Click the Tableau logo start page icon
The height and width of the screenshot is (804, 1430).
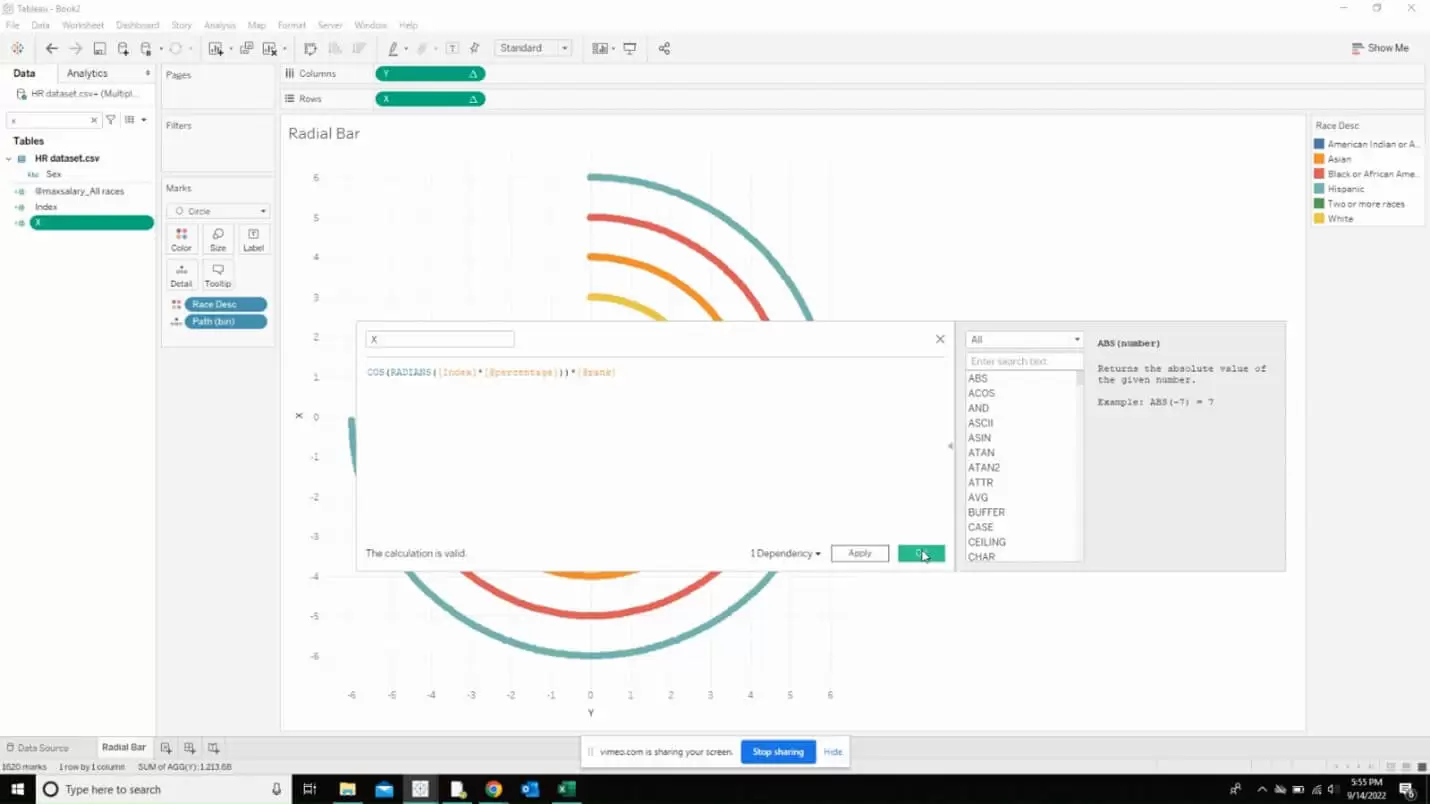(17, 48)
